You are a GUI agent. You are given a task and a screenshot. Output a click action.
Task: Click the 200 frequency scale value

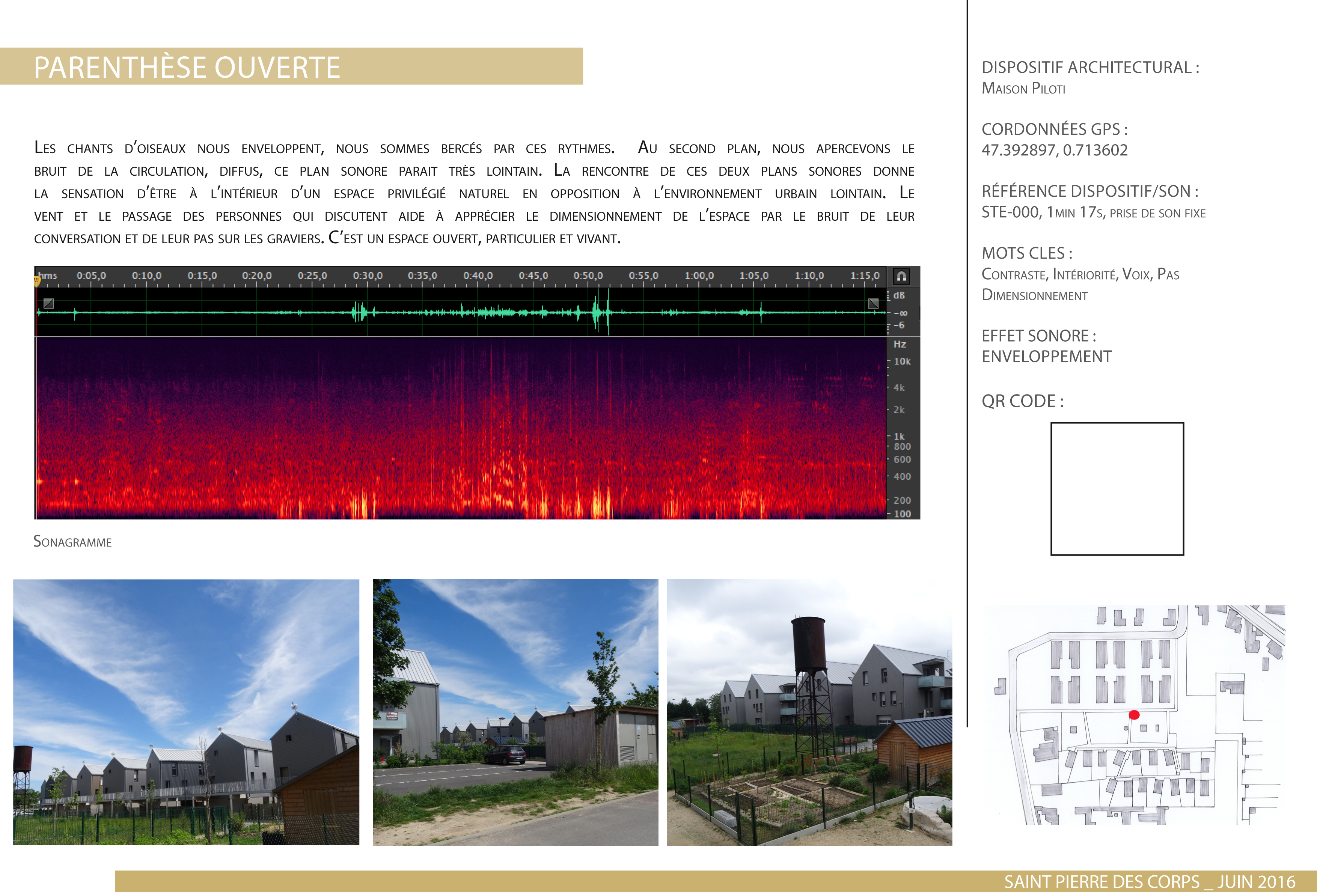(x=902, y=500)
